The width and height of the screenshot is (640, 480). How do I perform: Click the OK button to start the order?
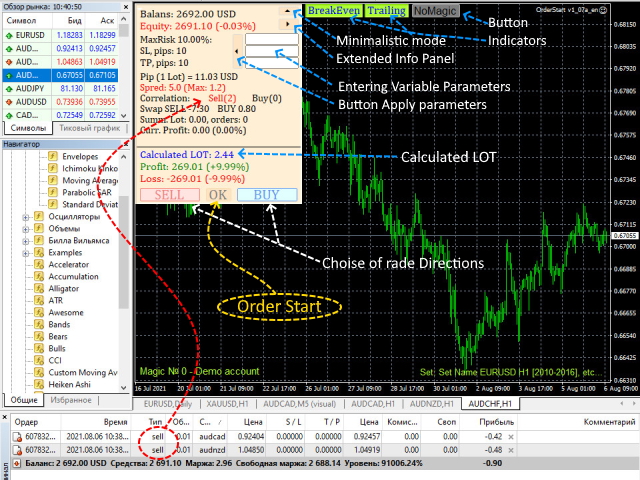tap(218, 195)
